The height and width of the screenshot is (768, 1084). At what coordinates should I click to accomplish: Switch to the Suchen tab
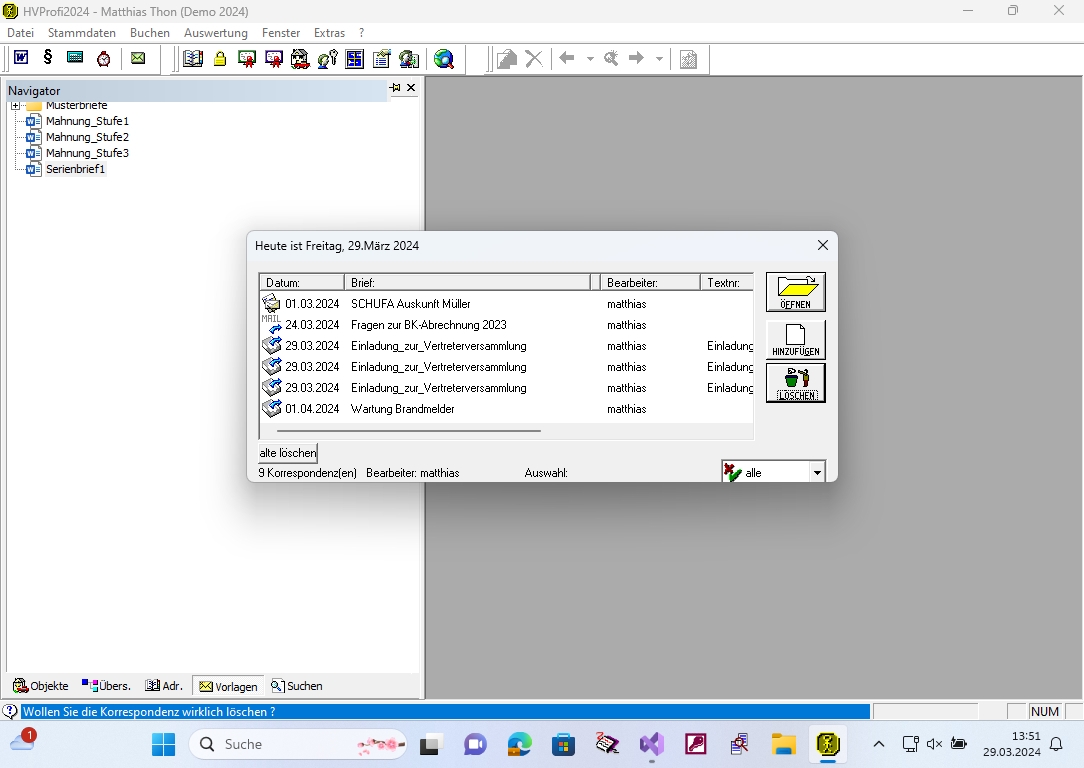pyautogui.click(x=297, y=686)
